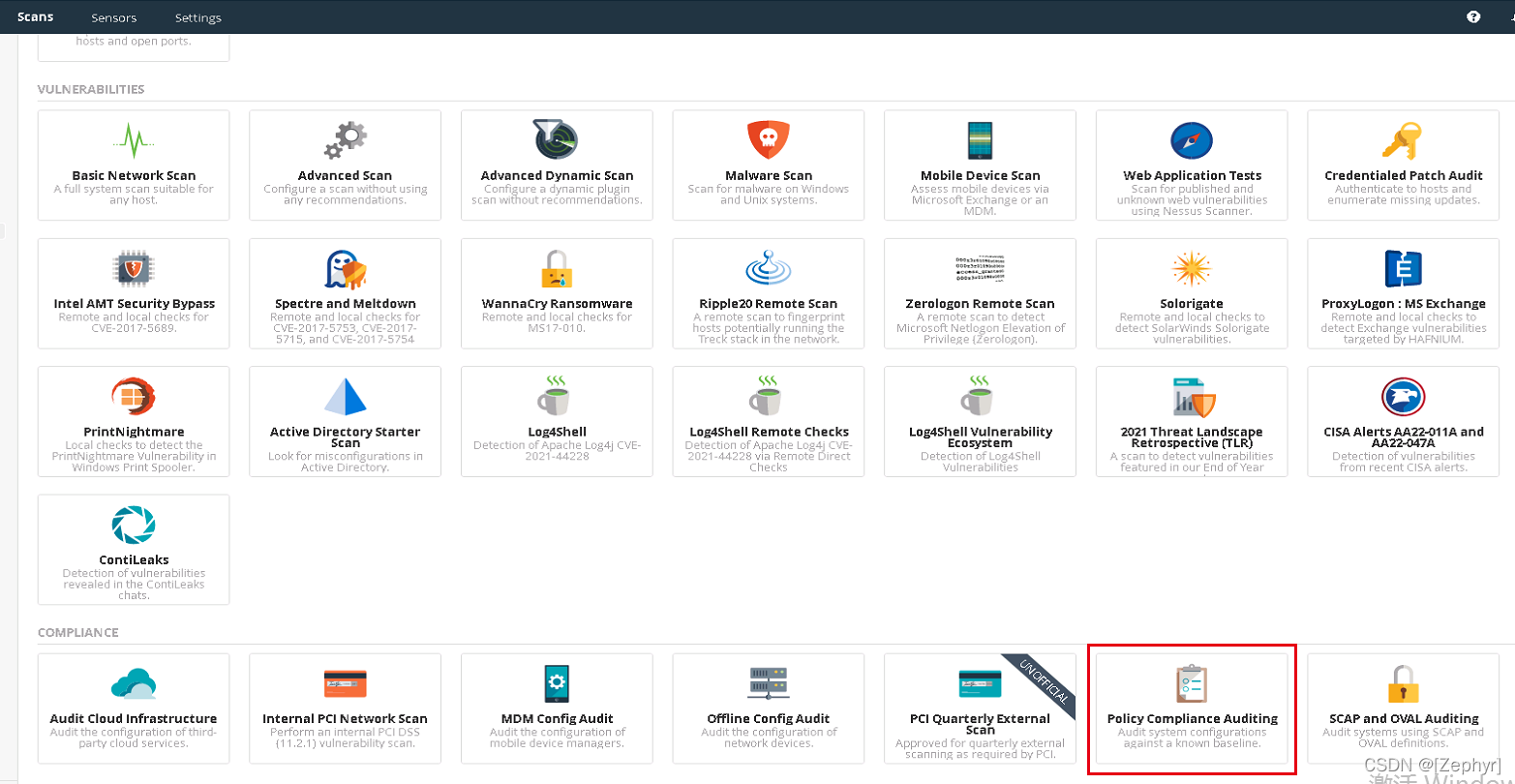
Task: Open the Offline Config Audit server icon
Action: [769, 683]
